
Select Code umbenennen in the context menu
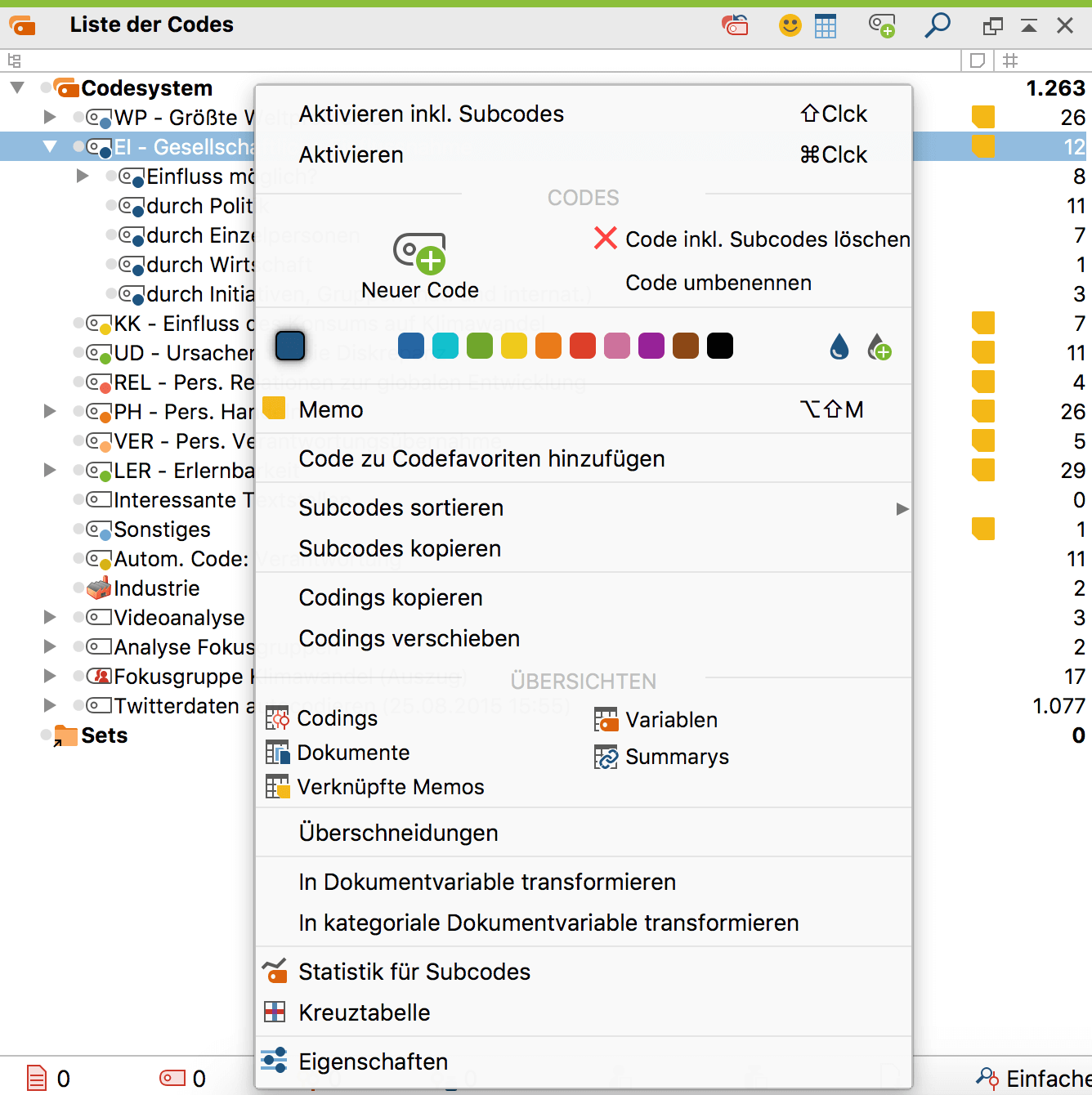point(718,283)
